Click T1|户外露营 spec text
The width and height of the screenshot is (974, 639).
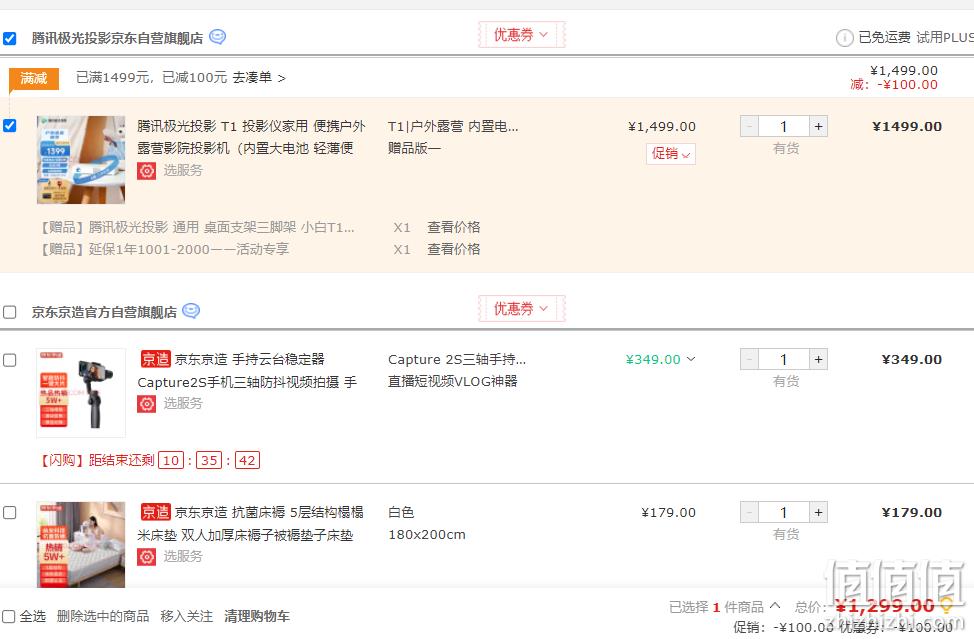point(453,127)
